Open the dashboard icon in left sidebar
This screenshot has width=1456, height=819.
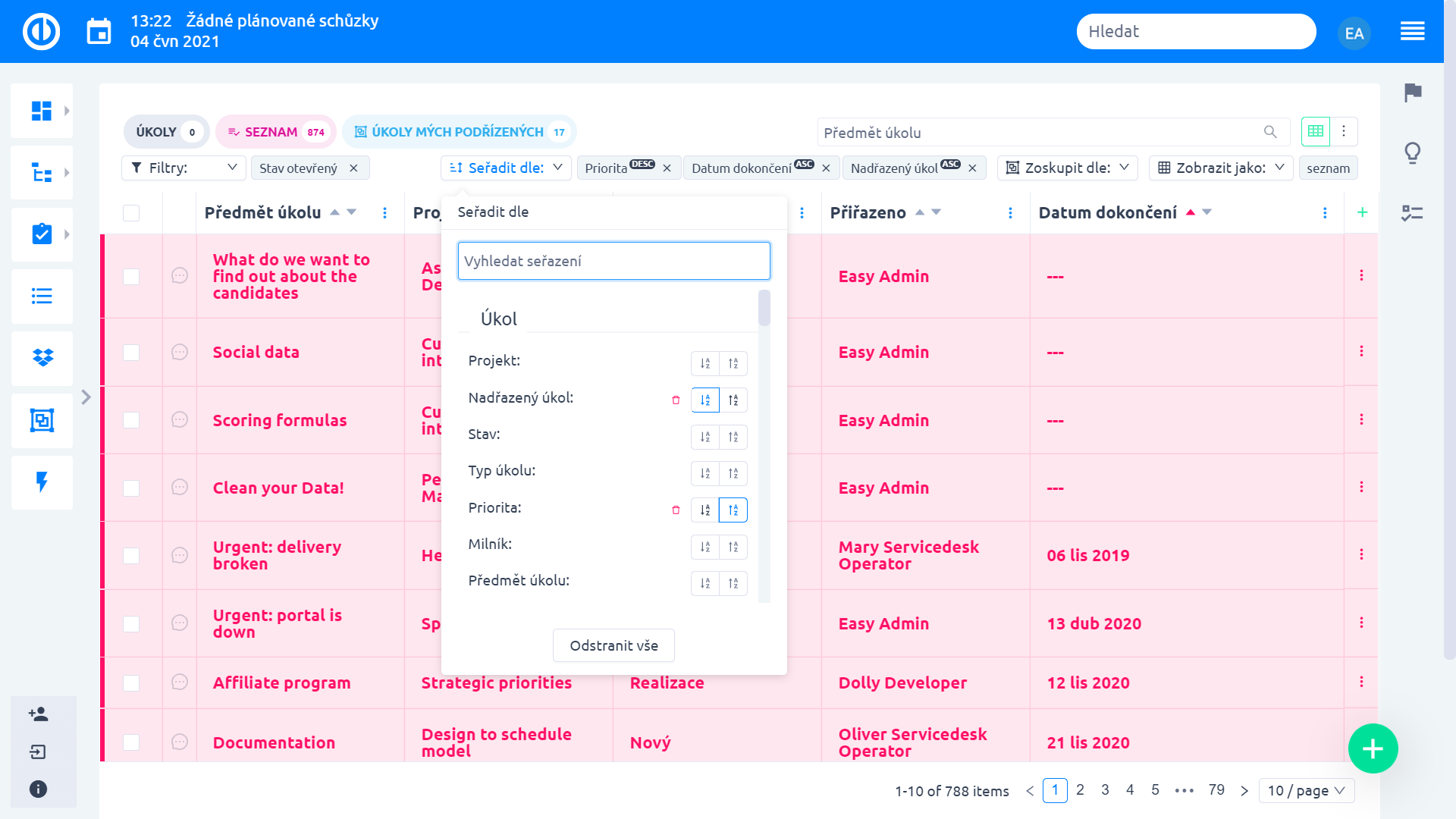tap(42, 111)
